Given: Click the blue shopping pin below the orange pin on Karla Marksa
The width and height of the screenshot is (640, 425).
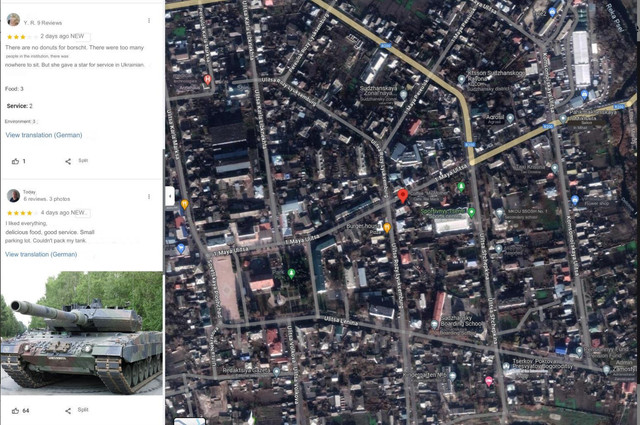Looking at the screenshot, I should (x=181, y=248).
